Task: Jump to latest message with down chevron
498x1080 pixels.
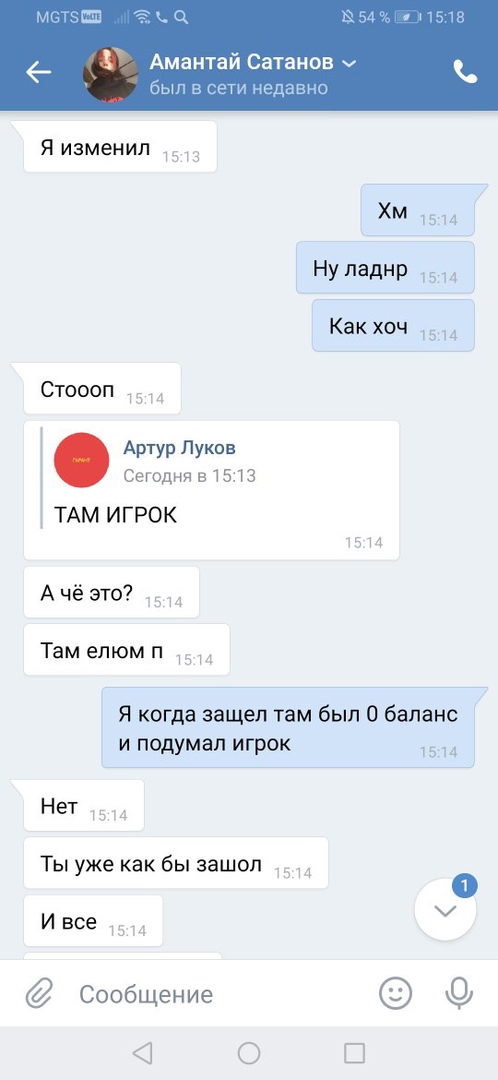Action: pos(445,911)
